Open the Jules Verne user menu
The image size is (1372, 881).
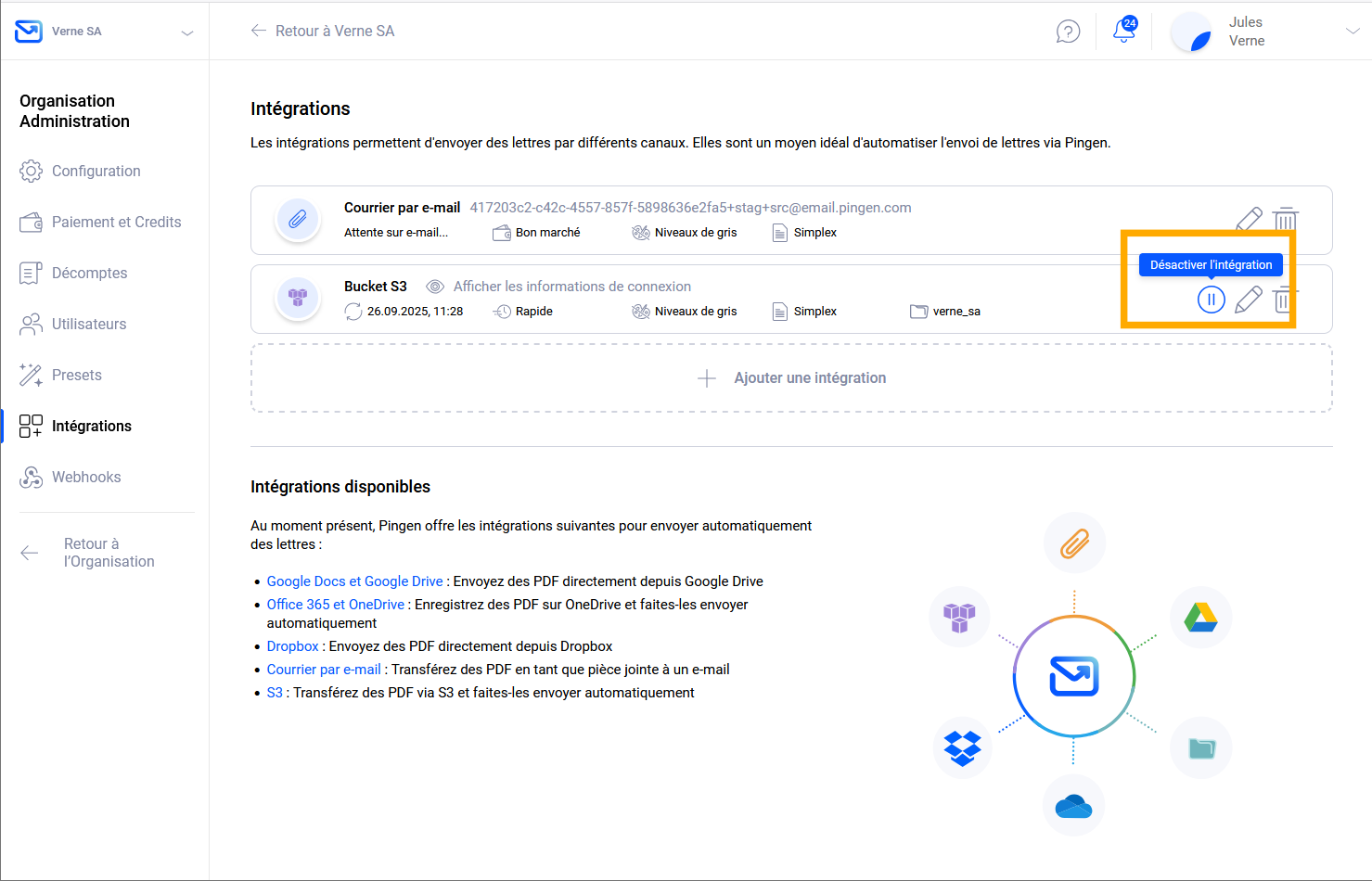1352,32
